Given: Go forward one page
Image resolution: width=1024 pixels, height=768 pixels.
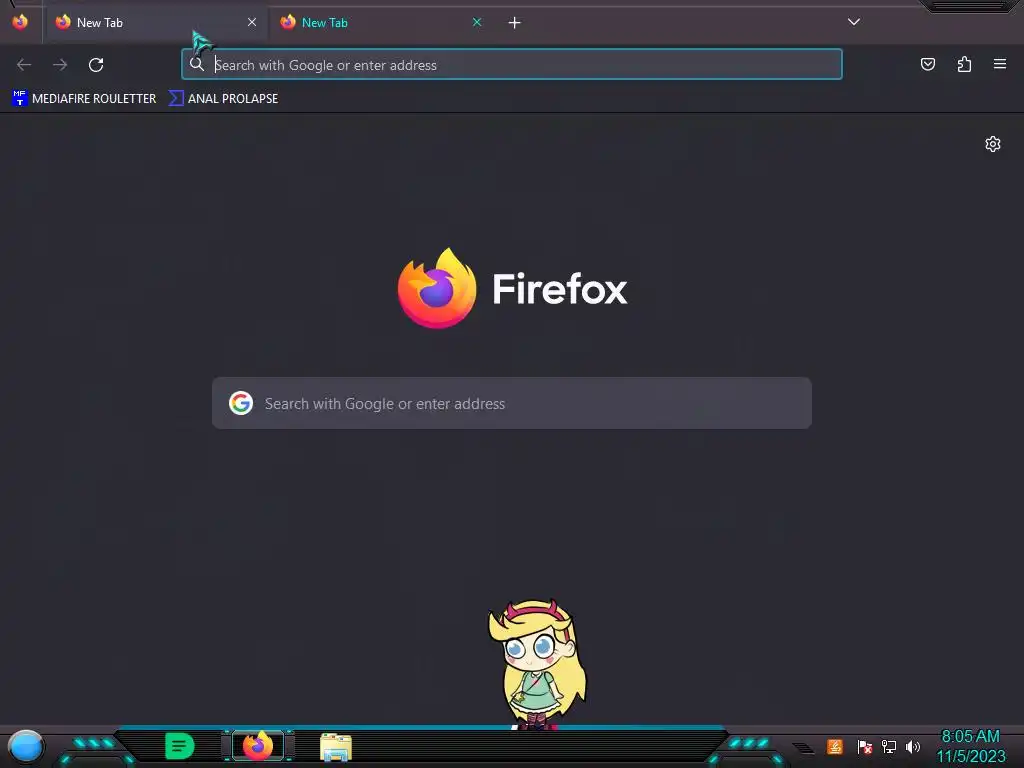Looking at the screenshot, I should tap(60, 65).
